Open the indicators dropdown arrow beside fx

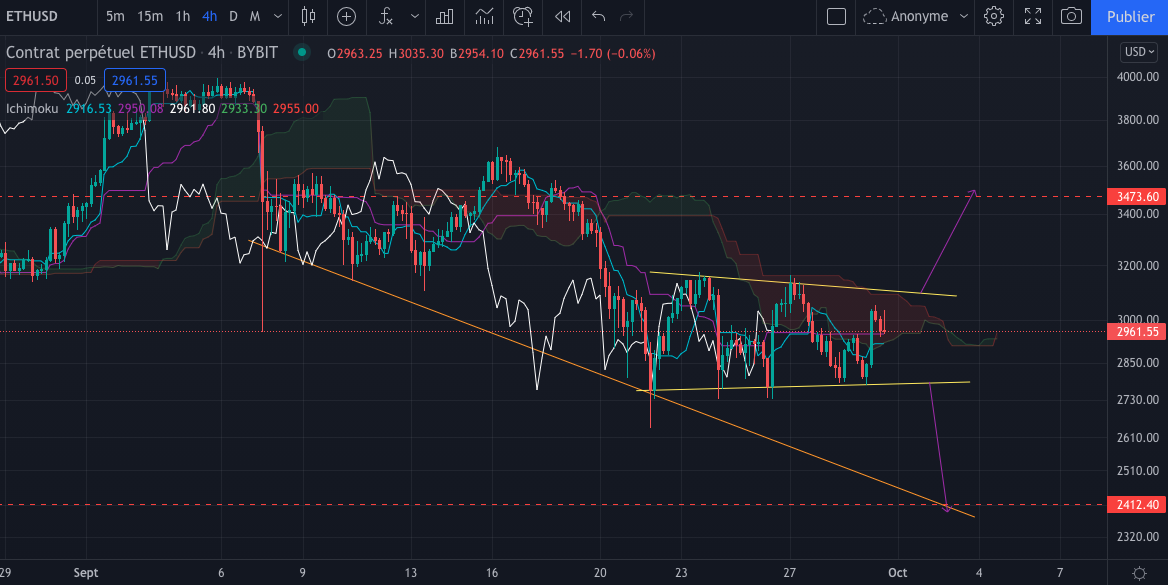pyautogui.click(x=413, y=17)
